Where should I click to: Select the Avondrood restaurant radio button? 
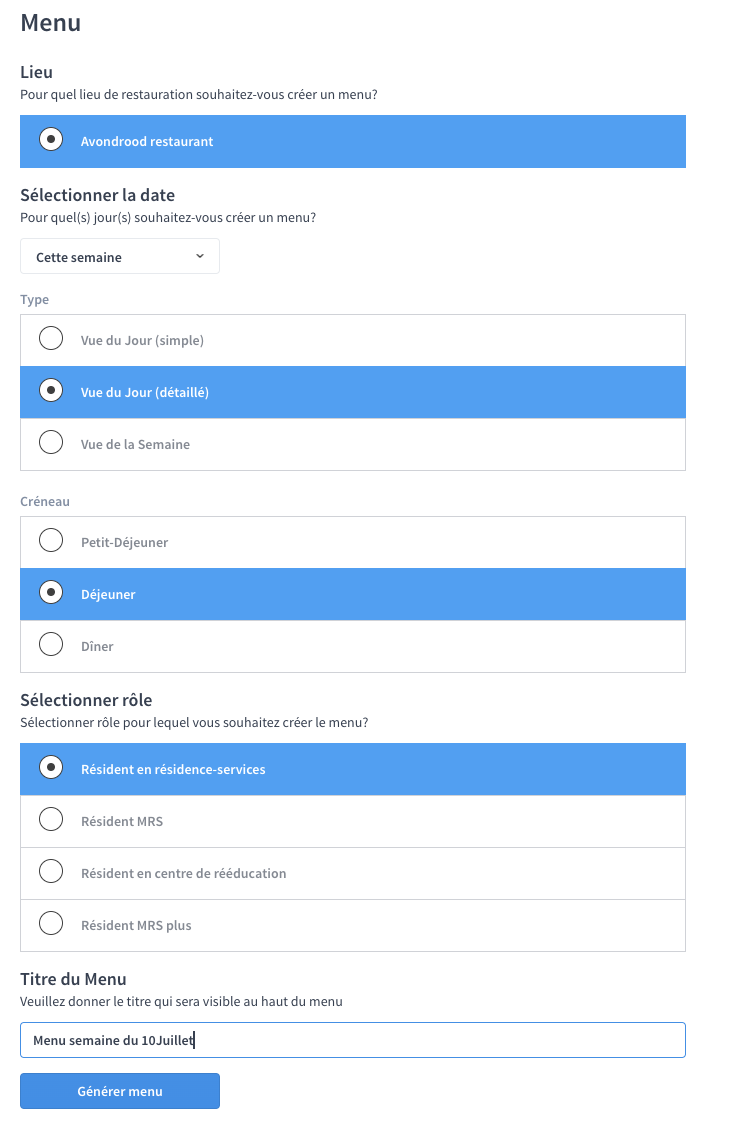pos(353,142)
